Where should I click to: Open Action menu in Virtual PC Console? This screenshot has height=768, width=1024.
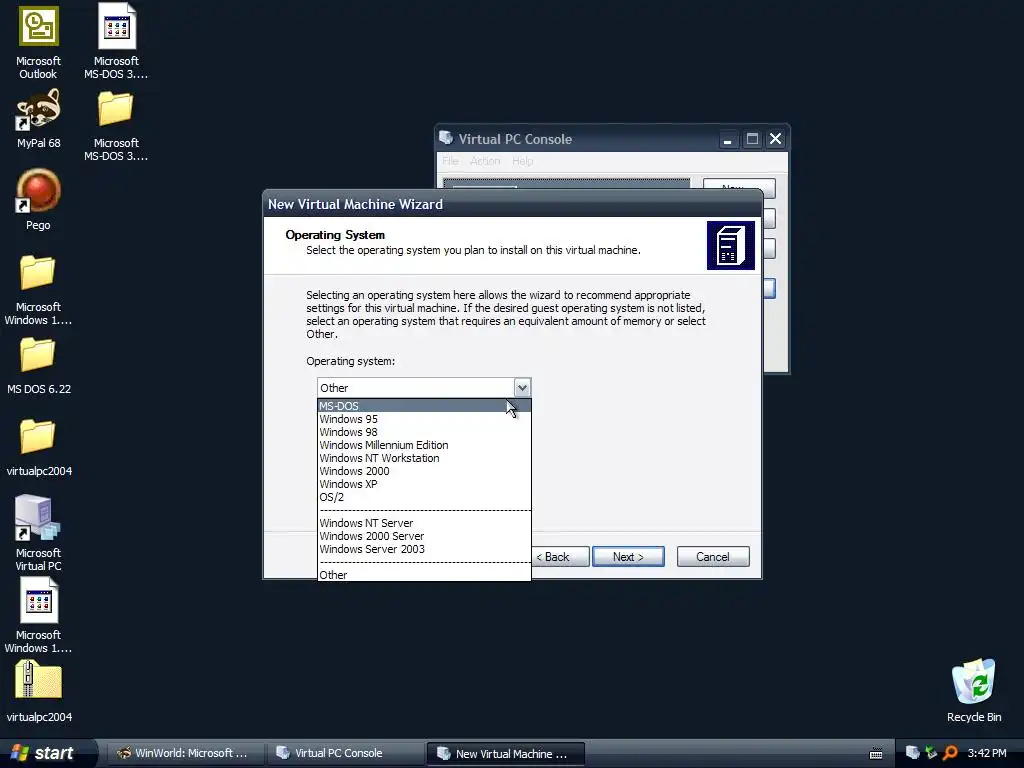(x=485, y=161)
